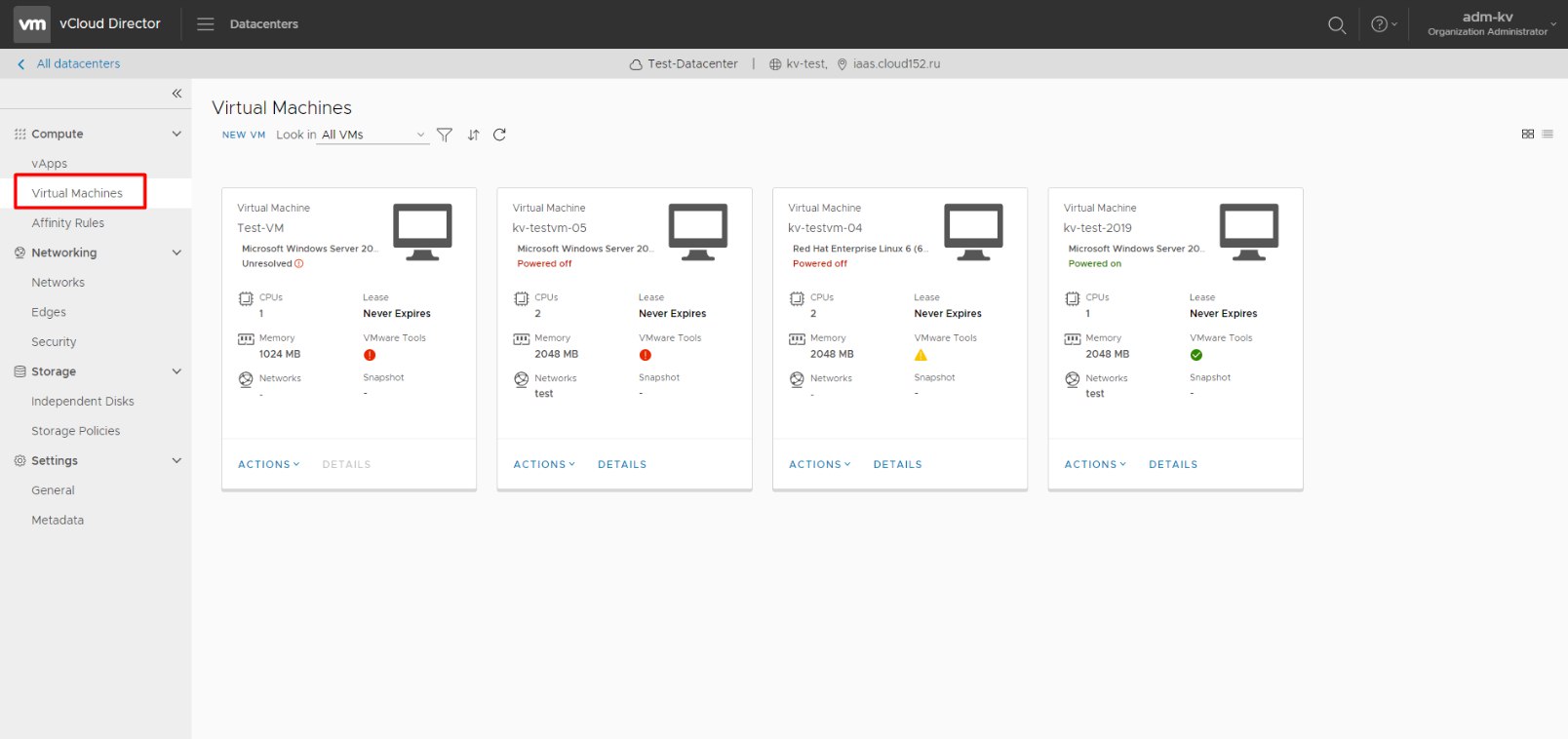Collapse the Settings section
Image resolution: width=1568 pixels, height=739 pixels.
pos(176,460)
